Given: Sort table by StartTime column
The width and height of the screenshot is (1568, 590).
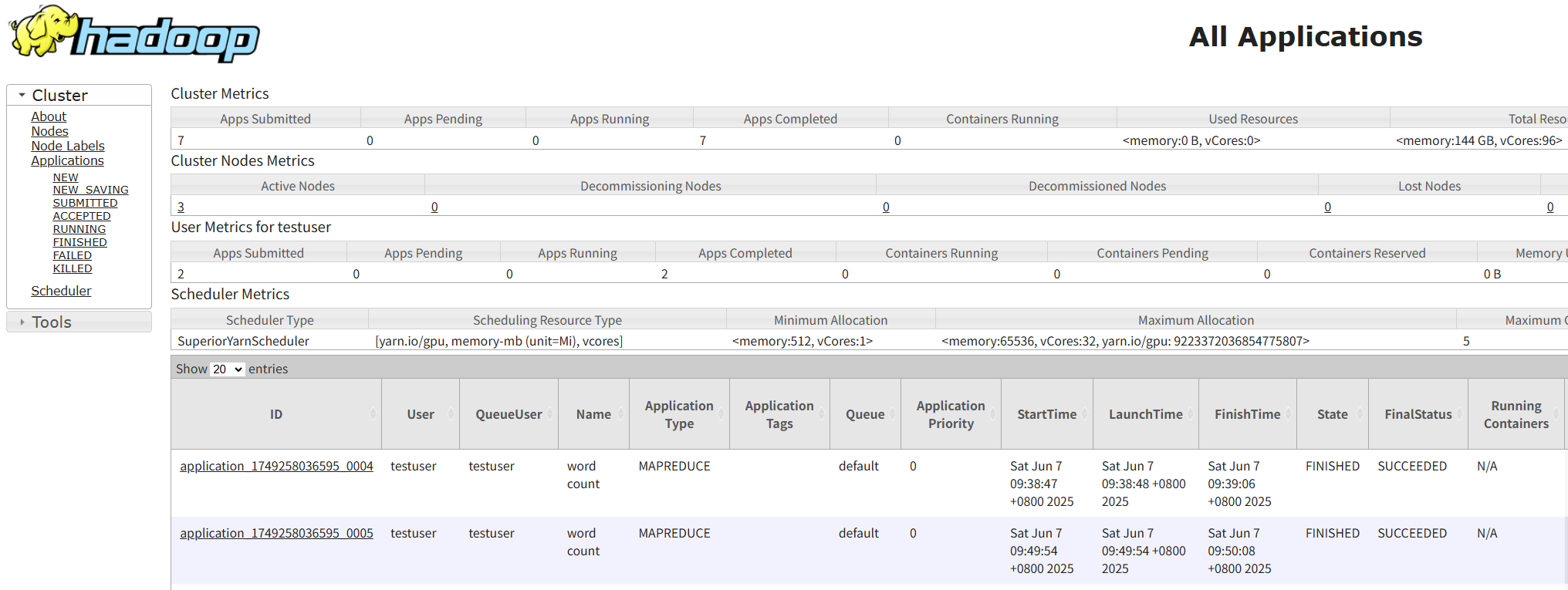Looking at the screenshot, I should pyautogui.click(x=1046, y=414).
